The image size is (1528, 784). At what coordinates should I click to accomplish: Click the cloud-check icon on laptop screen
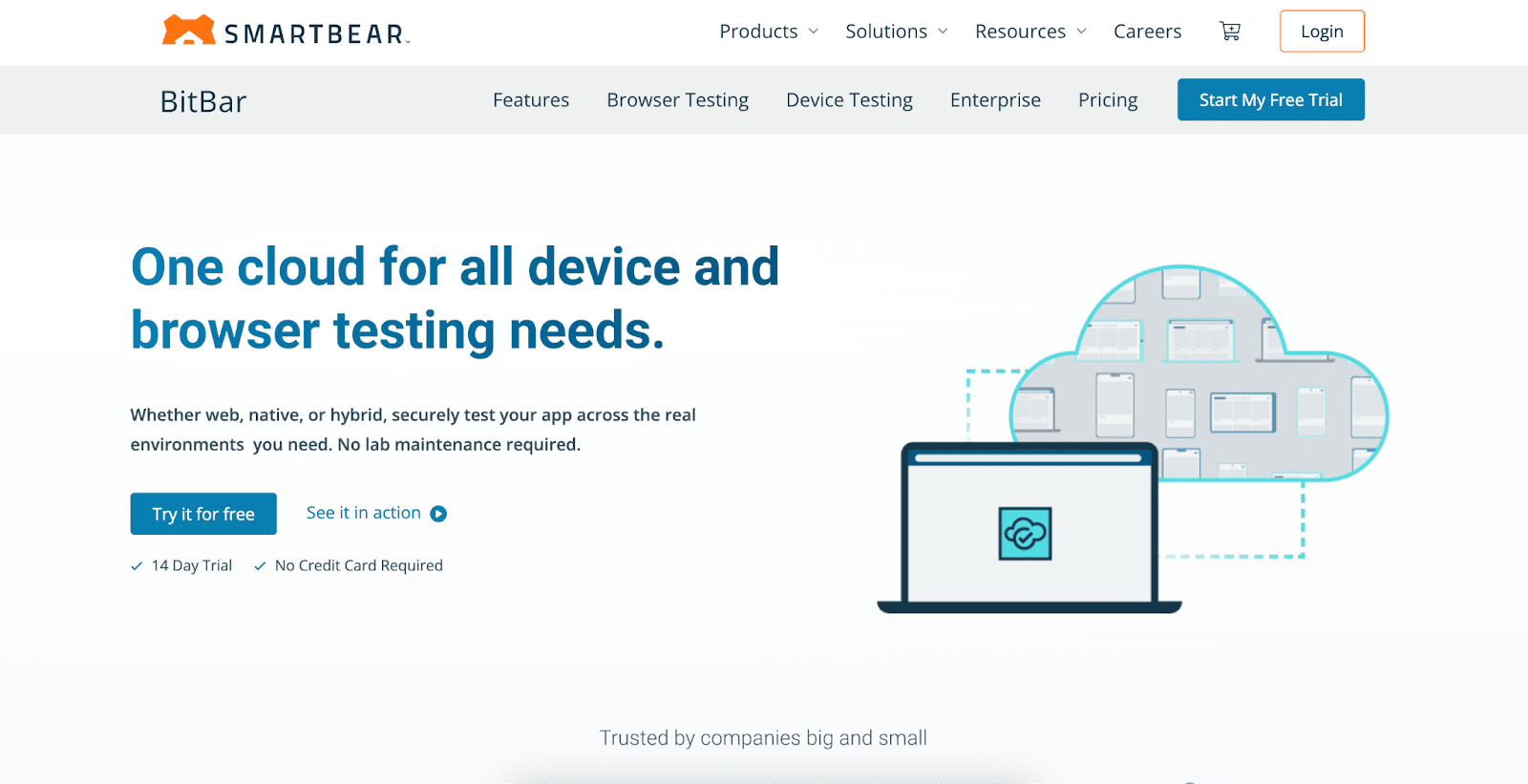coord(1025,534)
